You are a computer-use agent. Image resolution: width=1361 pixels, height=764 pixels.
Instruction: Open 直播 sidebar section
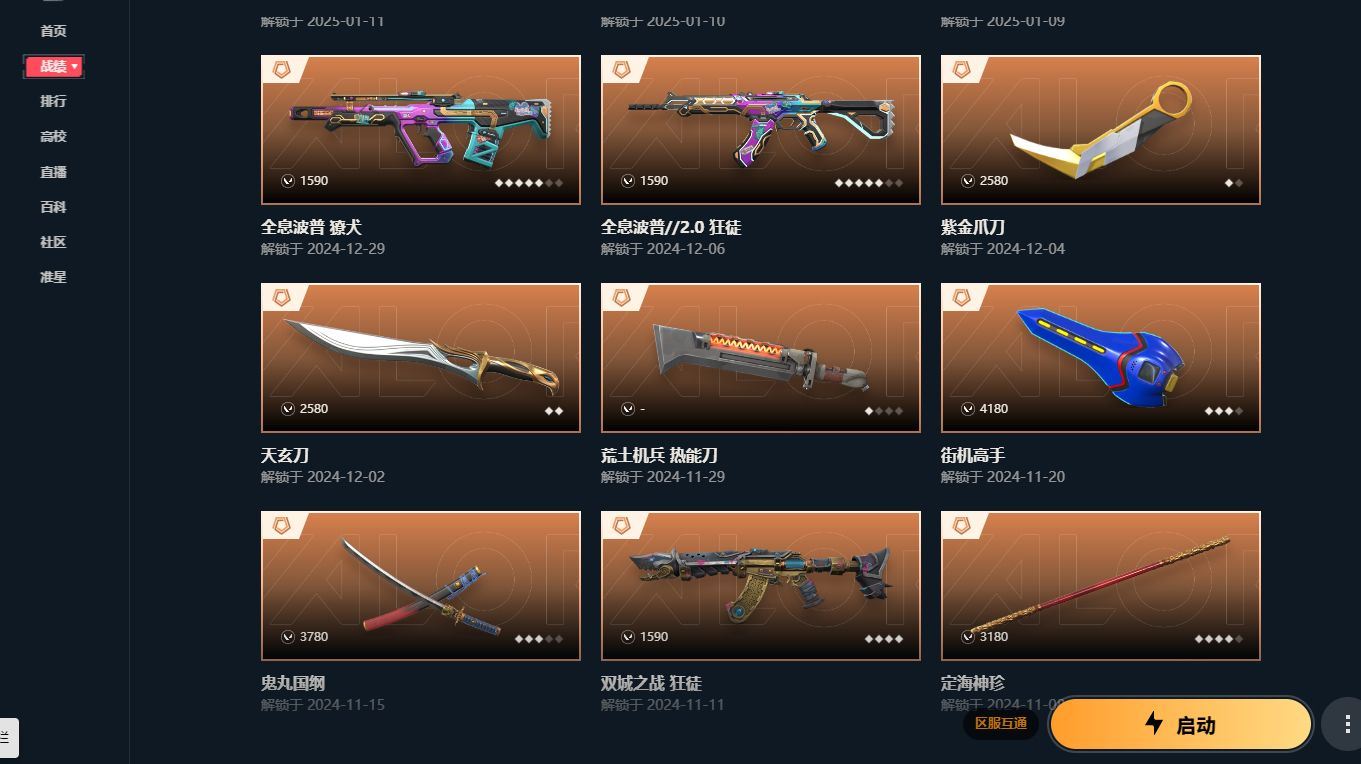[54, 172]
